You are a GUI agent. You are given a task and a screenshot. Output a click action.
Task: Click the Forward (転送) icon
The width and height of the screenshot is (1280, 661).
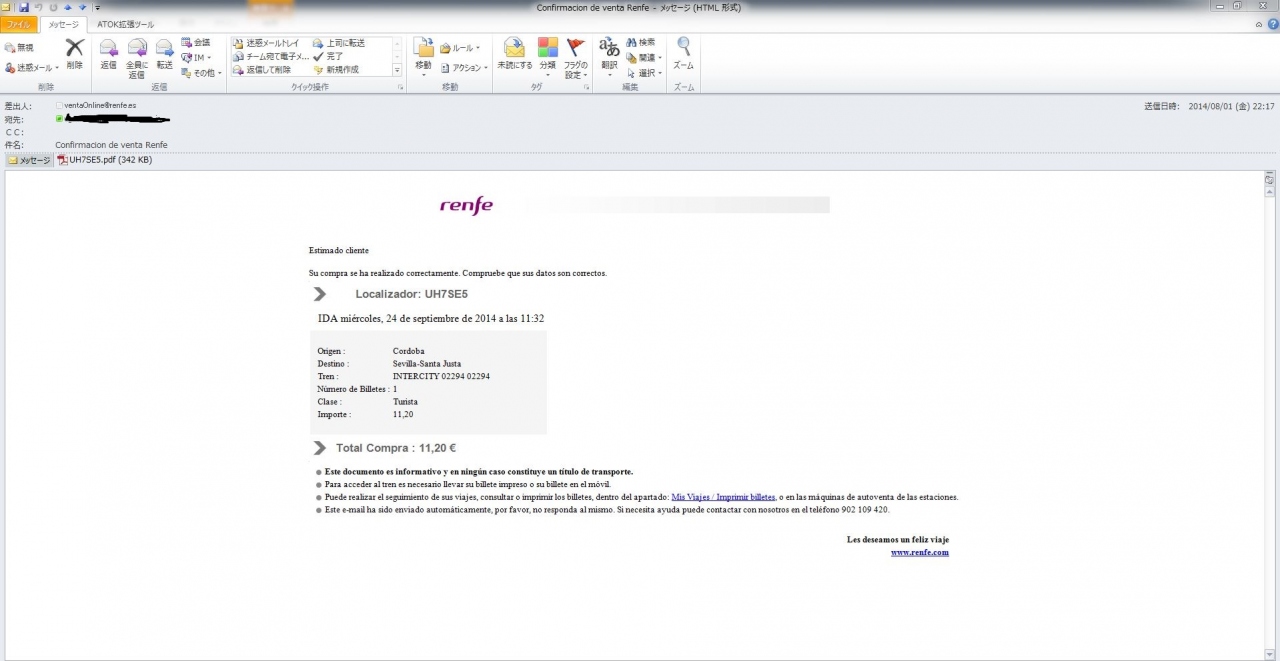[x=164, y=50]
